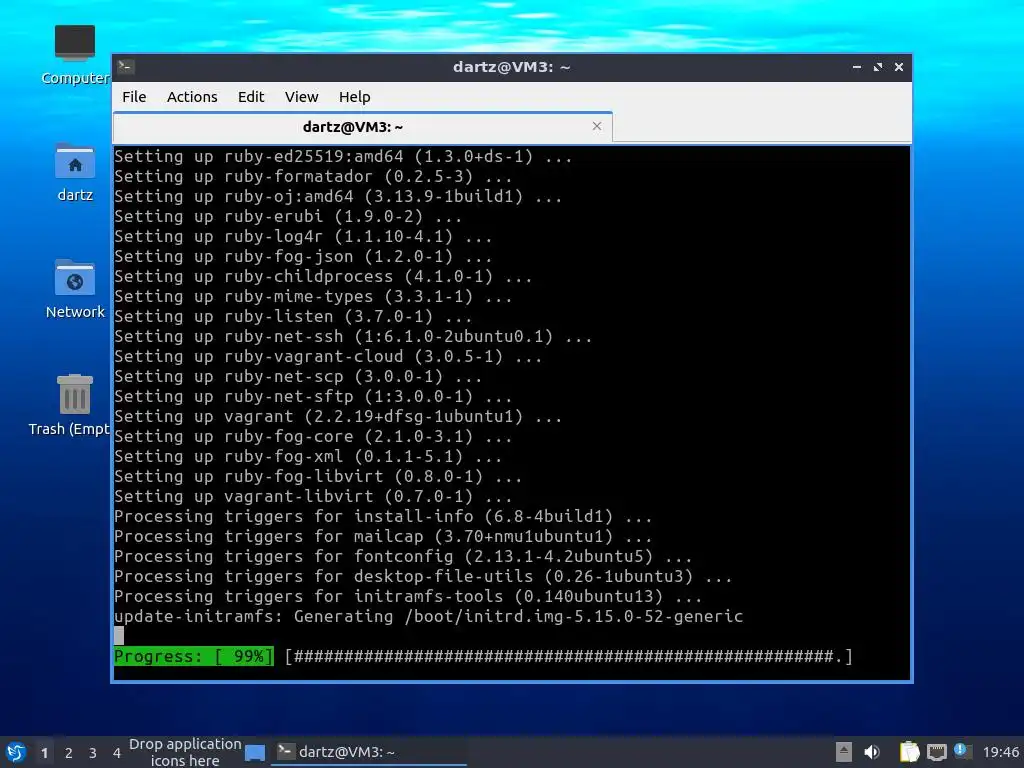The image size is (1024, 768).
Task: Switch to workspace 4
Action: tap(116, 752)
